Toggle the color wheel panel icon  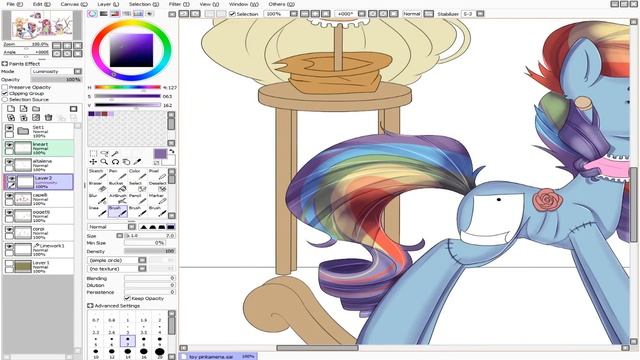click(93, 13)
